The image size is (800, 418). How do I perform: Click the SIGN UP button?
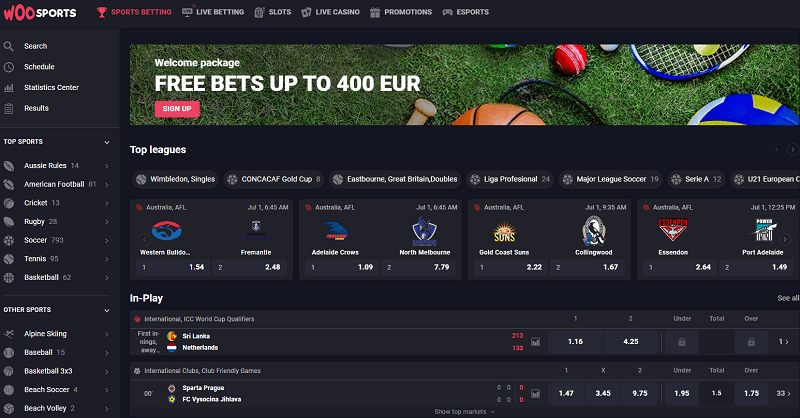(177, 109)
